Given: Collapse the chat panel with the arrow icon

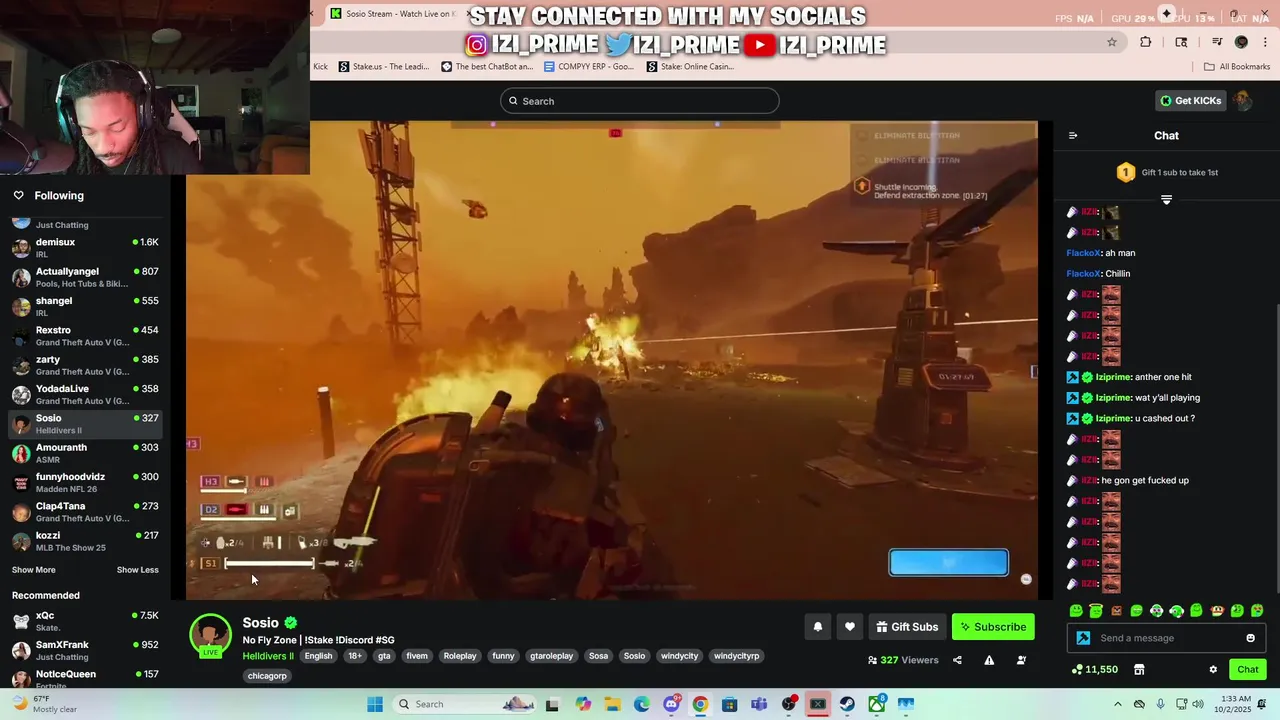Looking at the screenshot, I should point(1073,136).
